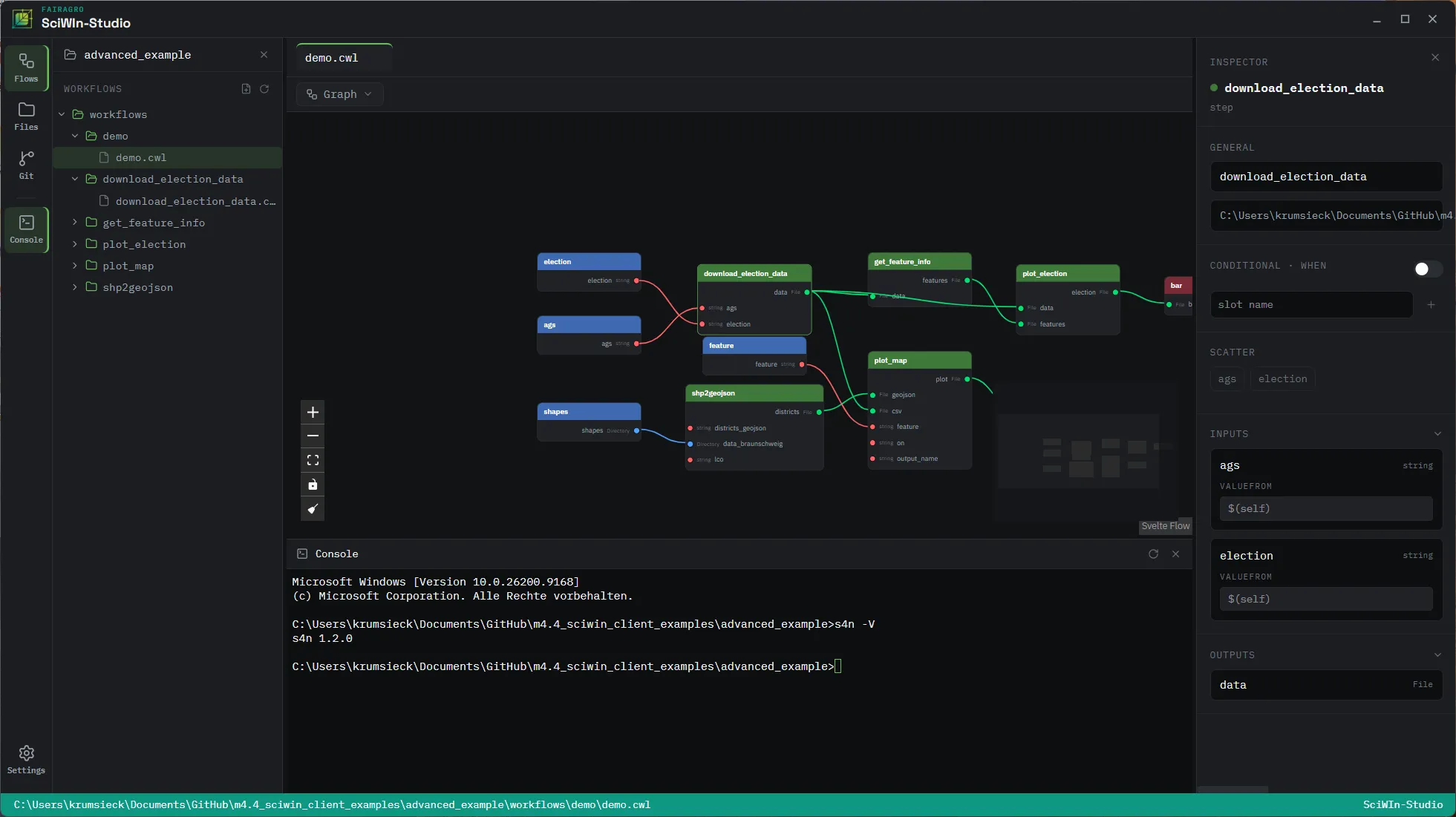Select demo.cwl in the tree

point(168,157)
